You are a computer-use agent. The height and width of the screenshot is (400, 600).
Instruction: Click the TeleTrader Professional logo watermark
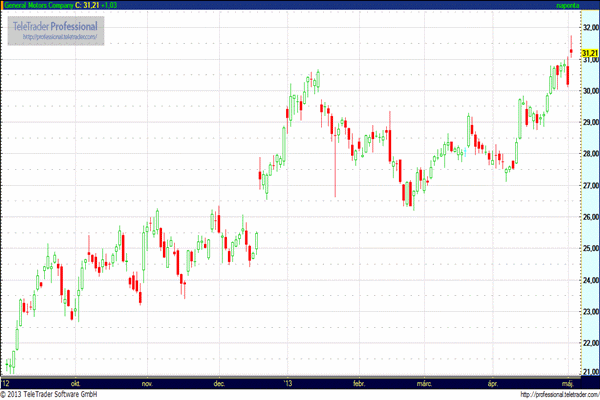coord(55,24)
